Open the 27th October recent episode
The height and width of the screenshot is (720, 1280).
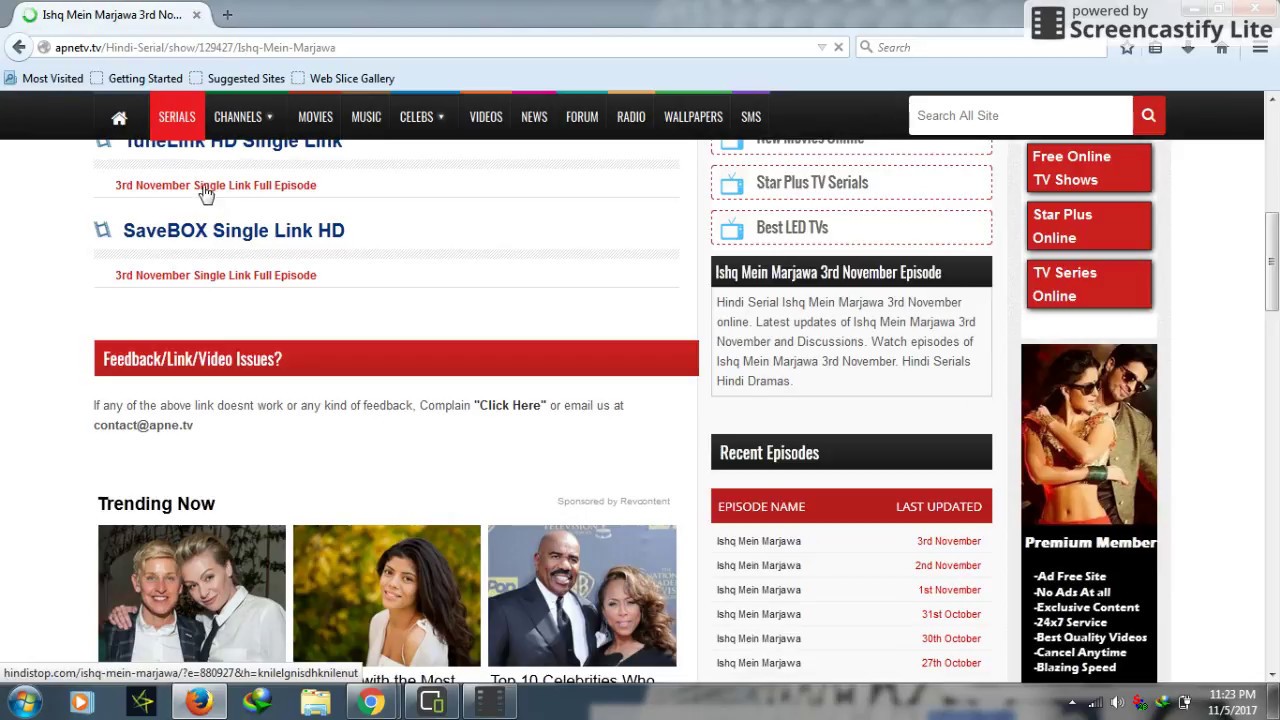[x=851, y=663]
